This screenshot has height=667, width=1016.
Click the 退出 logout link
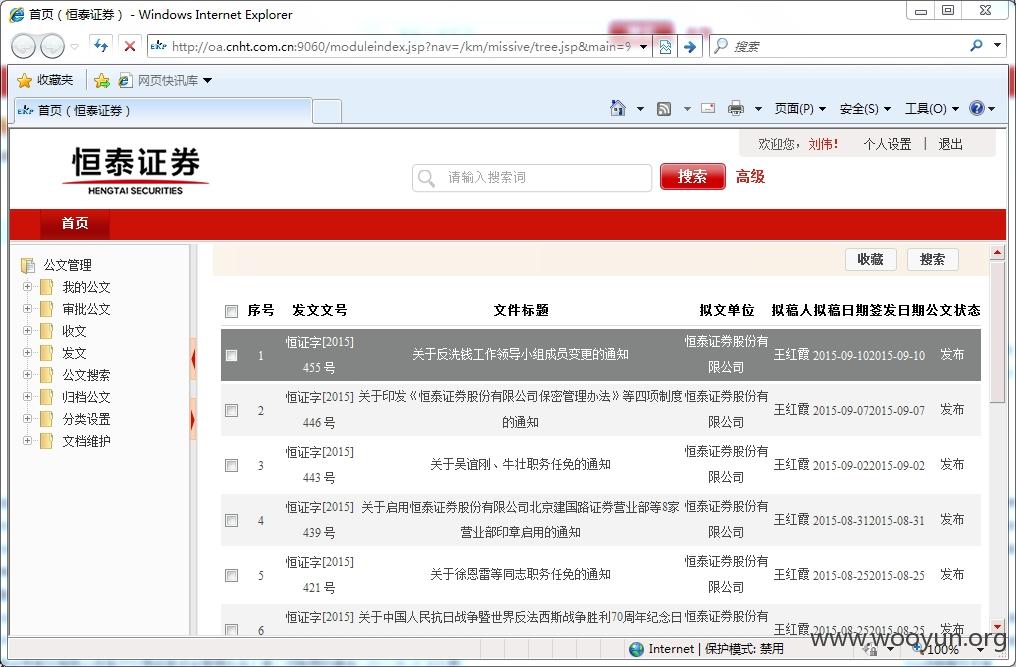tap(950, 145)
